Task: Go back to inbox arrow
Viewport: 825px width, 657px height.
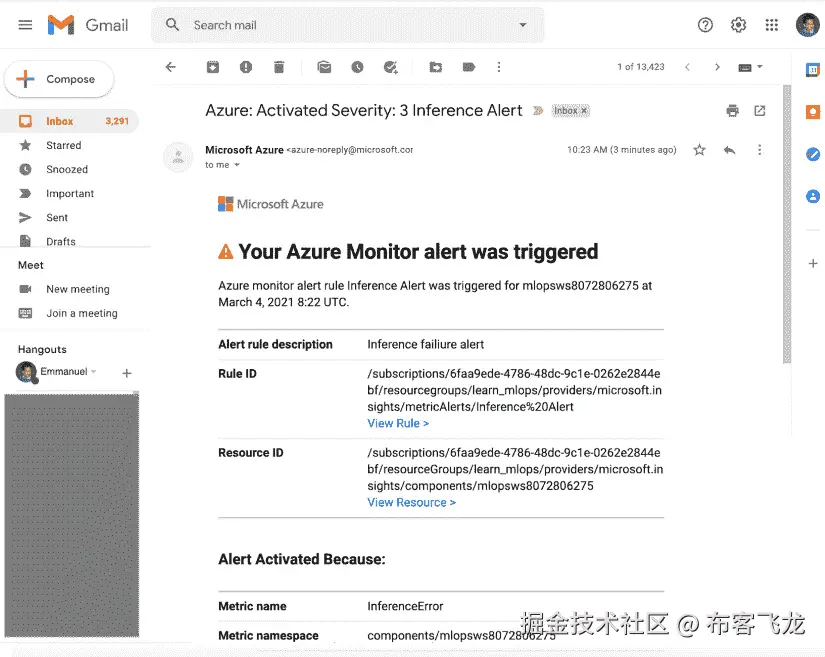Action: (x=170, y=67)
